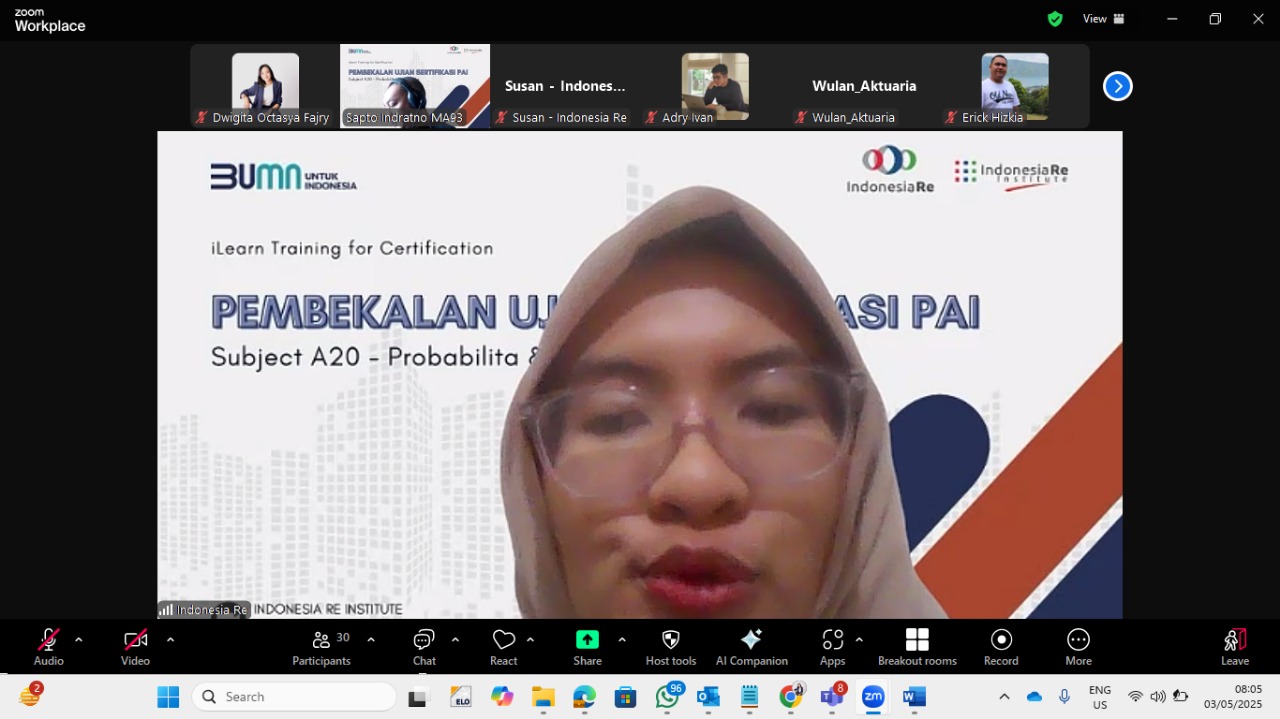Expand video options arrow next to Video
Image resolution: width=1280 pixels, height=719 pixels.
tap(170, 639)
